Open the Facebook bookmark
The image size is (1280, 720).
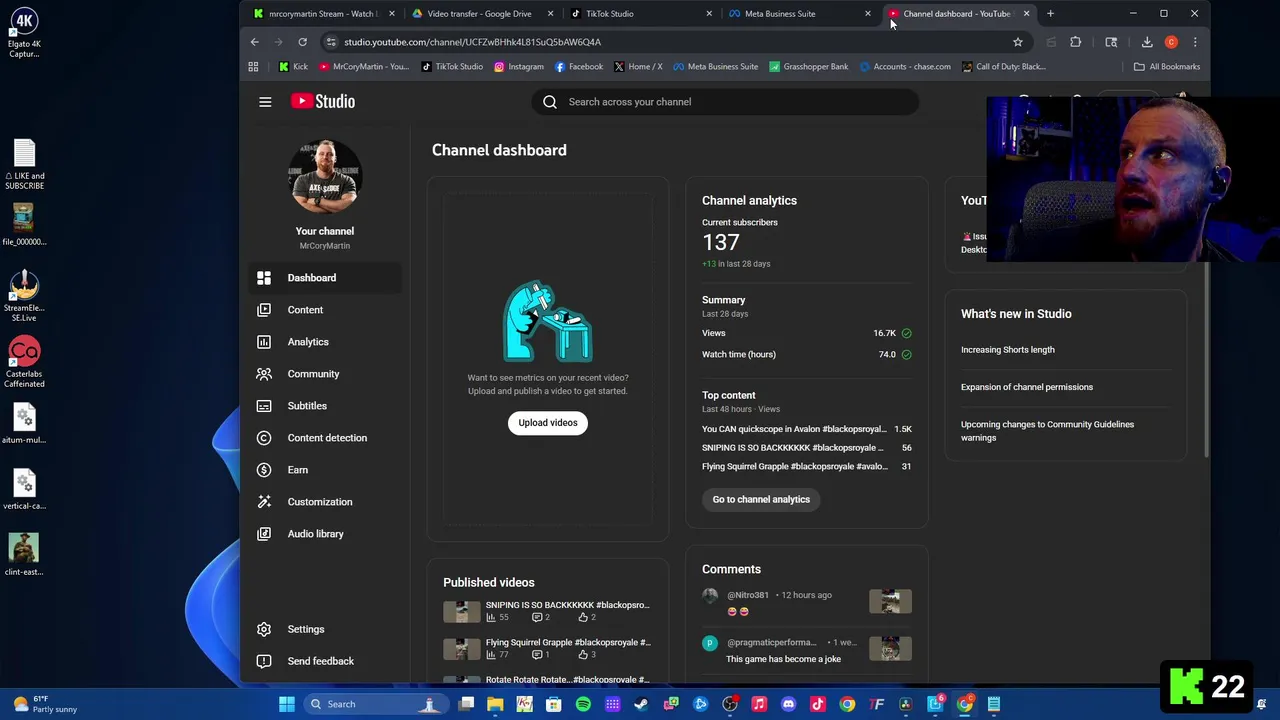pyautogui.click(x=578, y=67)
